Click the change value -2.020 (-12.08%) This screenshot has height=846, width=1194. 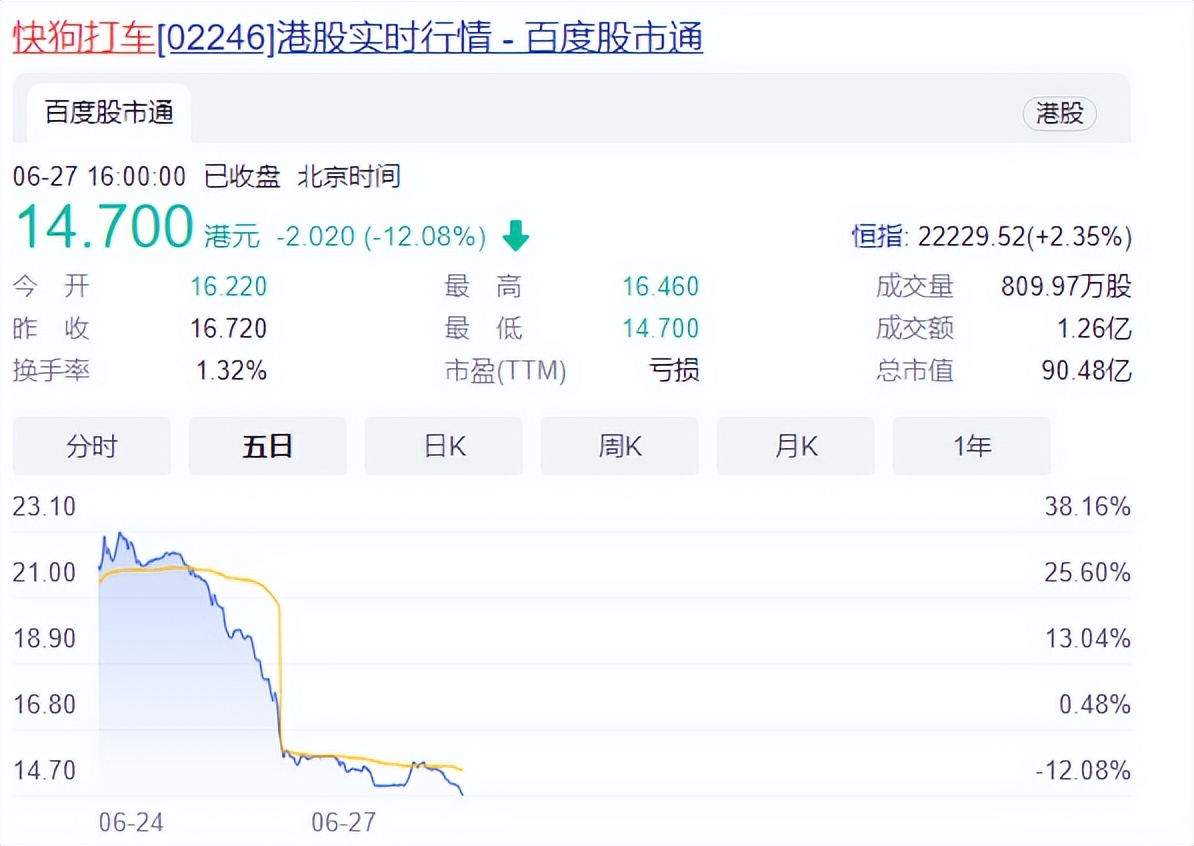point(381,237)
